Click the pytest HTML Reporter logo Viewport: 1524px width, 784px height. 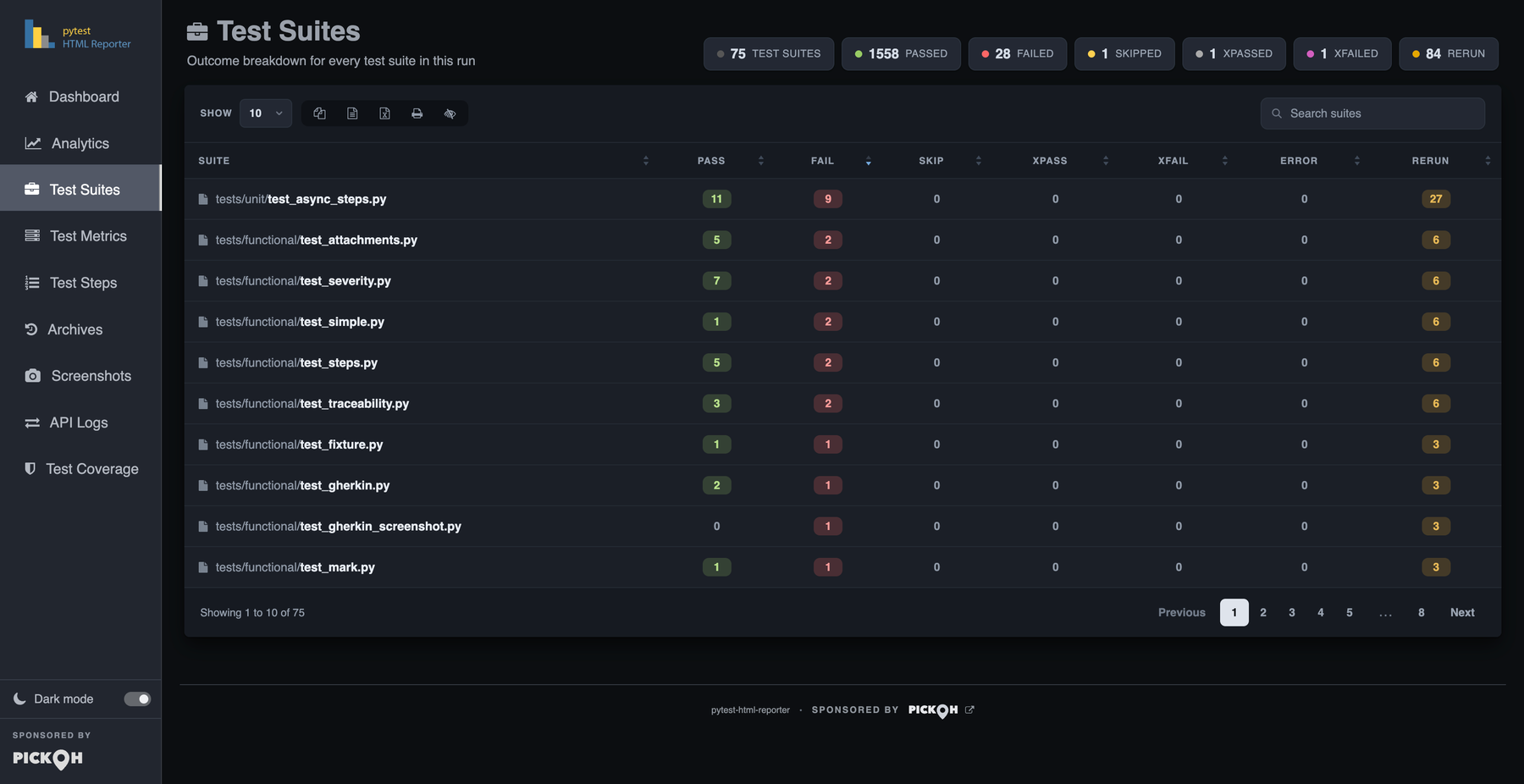(78, 35)
